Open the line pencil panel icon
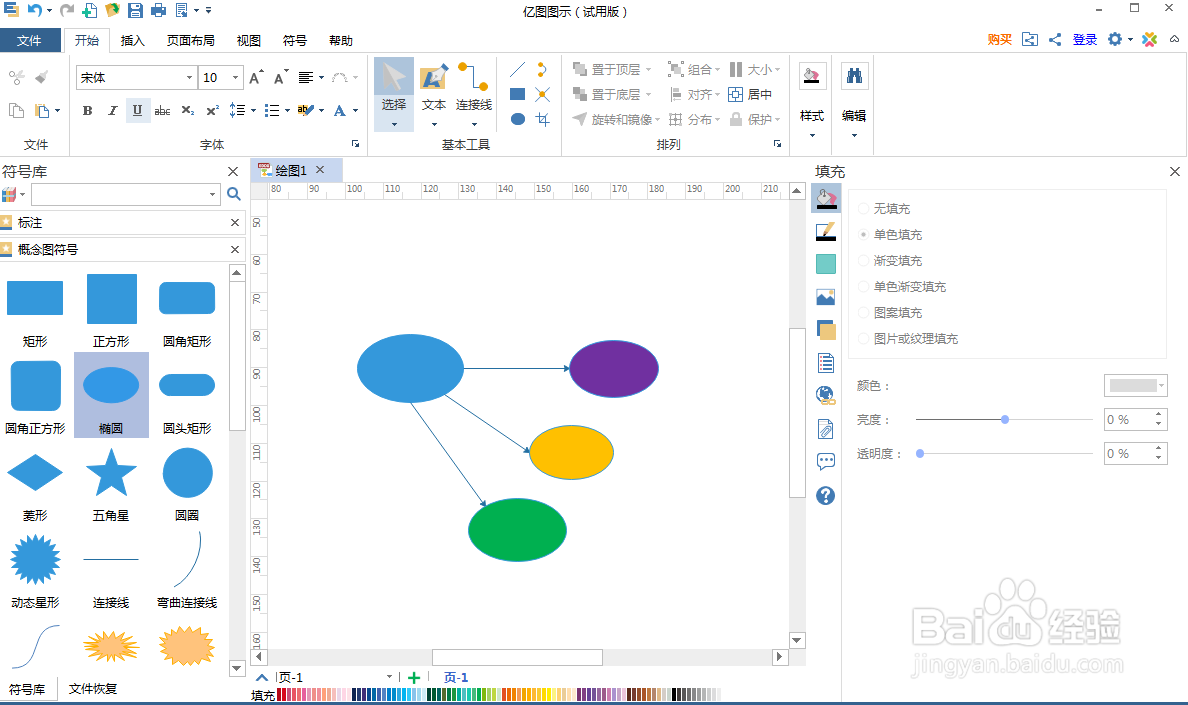The image size is (1188, 705). 826,232
